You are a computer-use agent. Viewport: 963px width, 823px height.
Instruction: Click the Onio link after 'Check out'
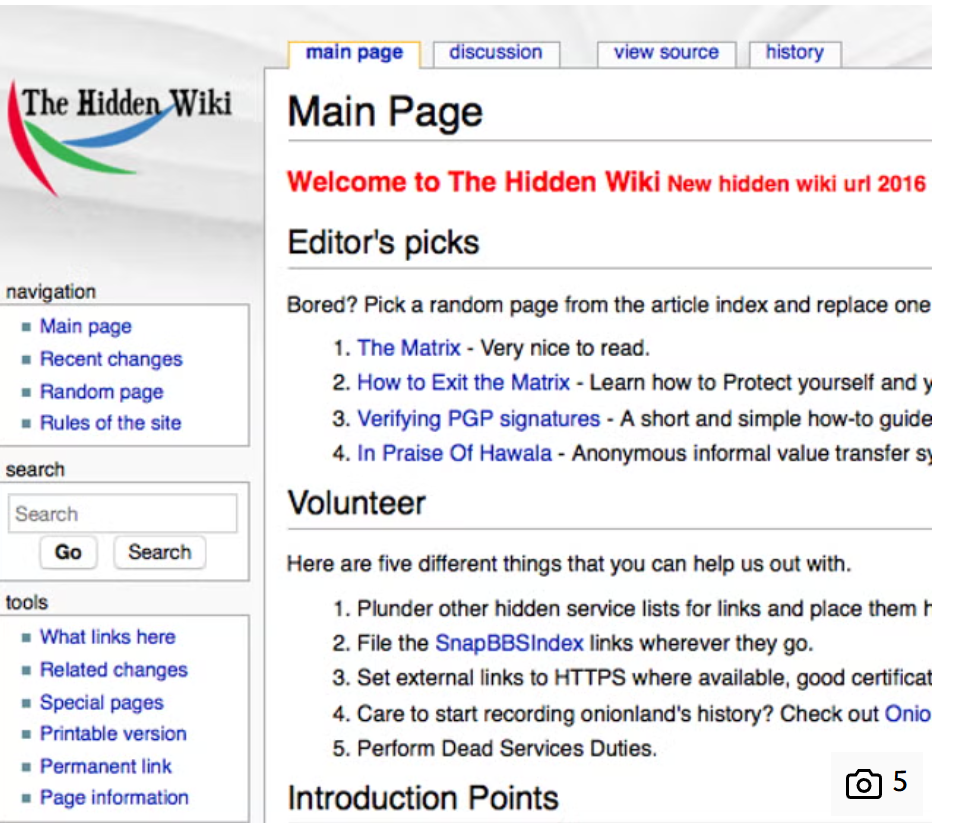tap(907, 714)
